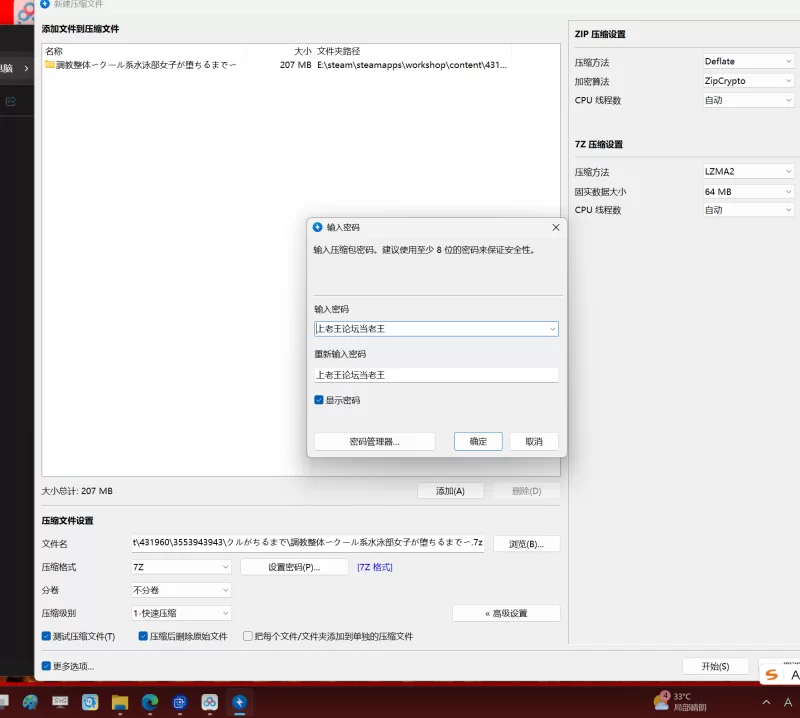
Task: Click the 文件名 archive path field
Action: pos(308,542)
